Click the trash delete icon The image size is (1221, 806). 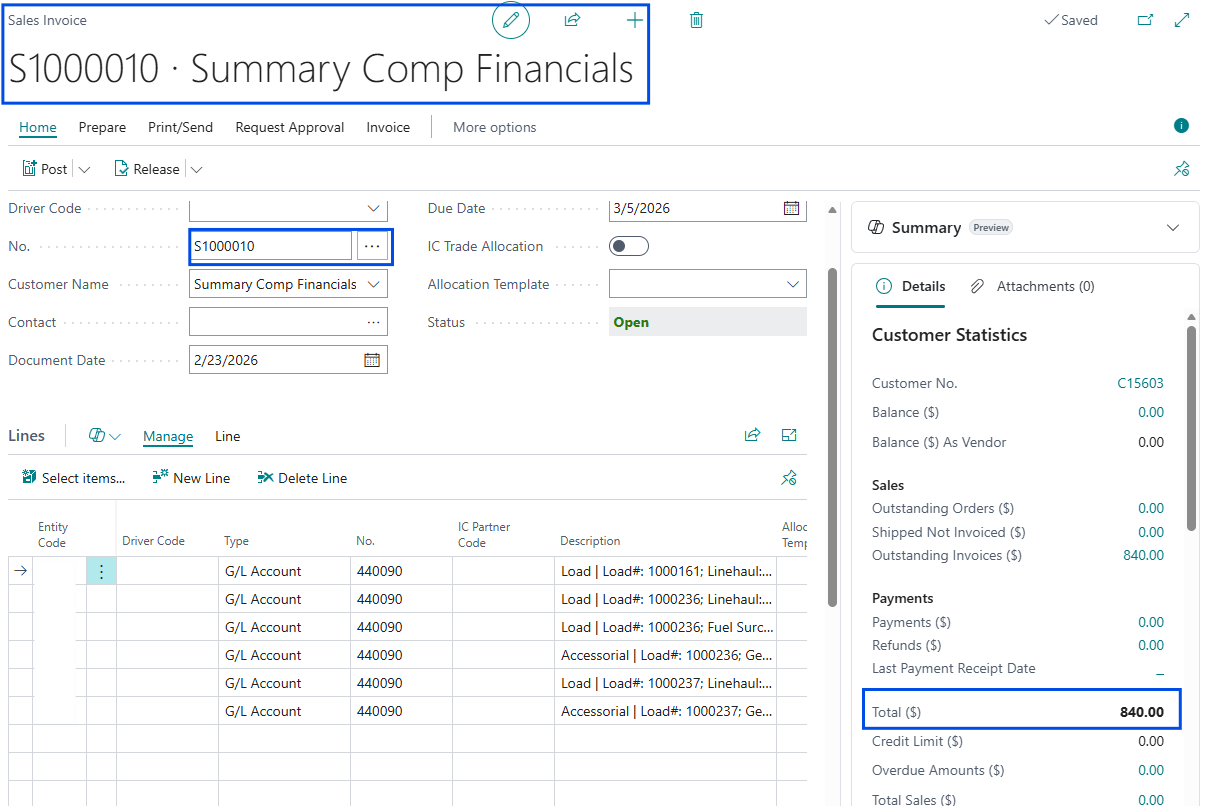click(696, 20)
